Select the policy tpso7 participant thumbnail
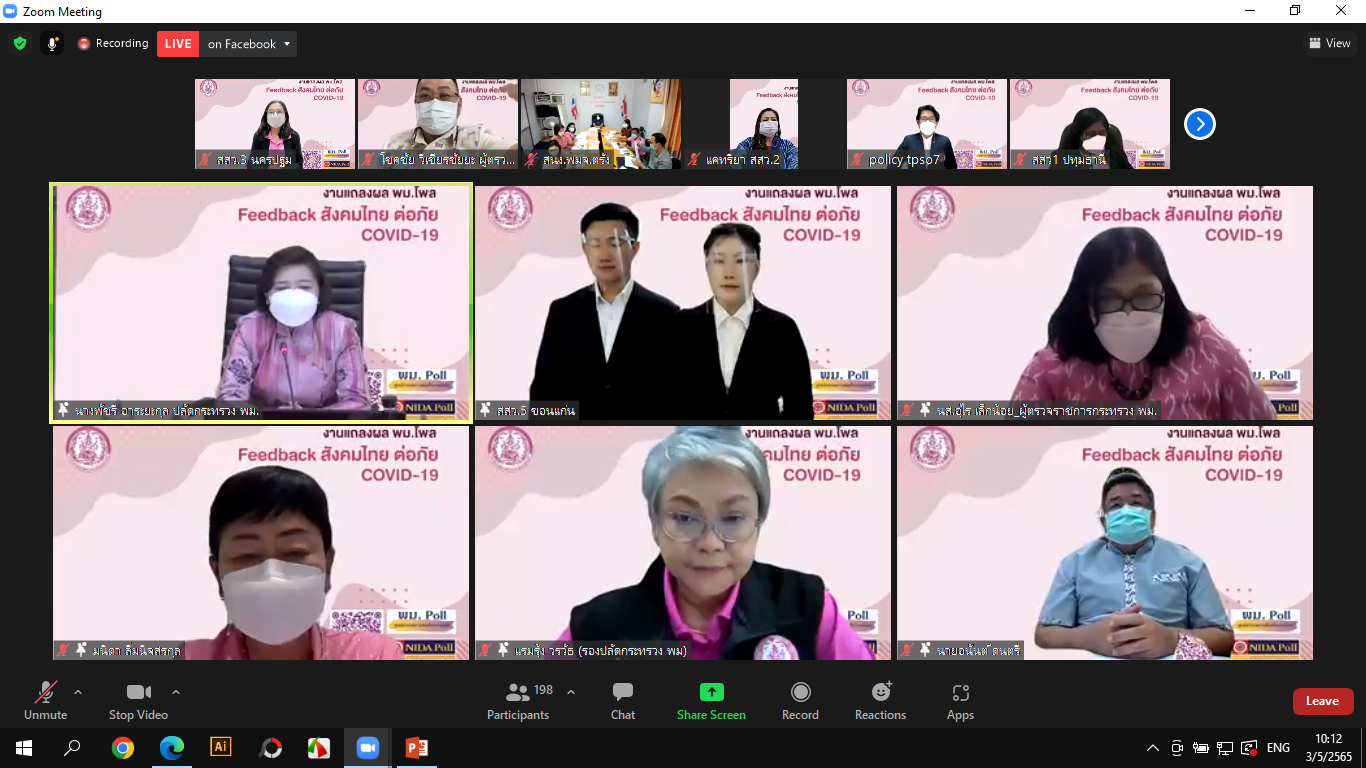Screen dimensions: 1366x768 pos(926,124)
